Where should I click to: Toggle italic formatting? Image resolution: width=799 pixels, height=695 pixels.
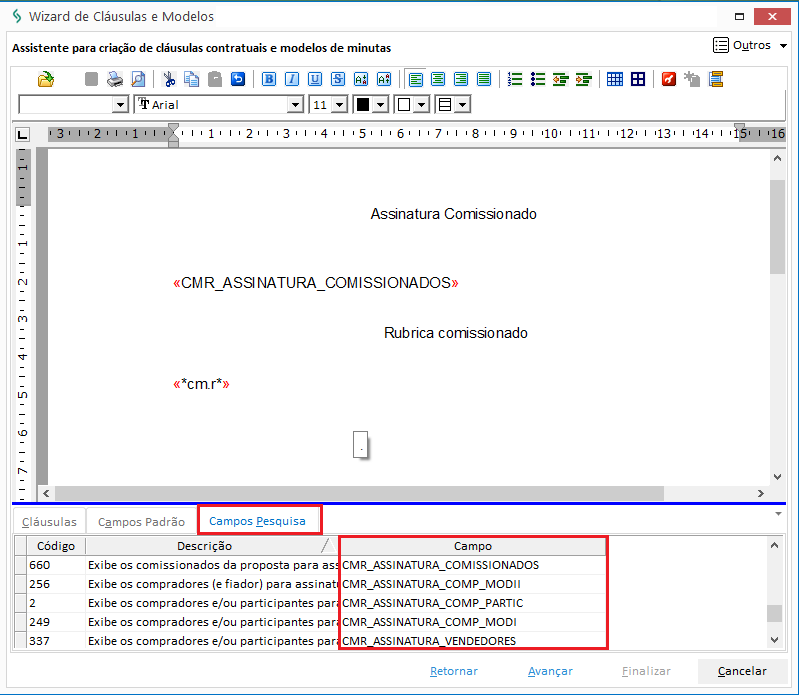(x=292, y=79)
